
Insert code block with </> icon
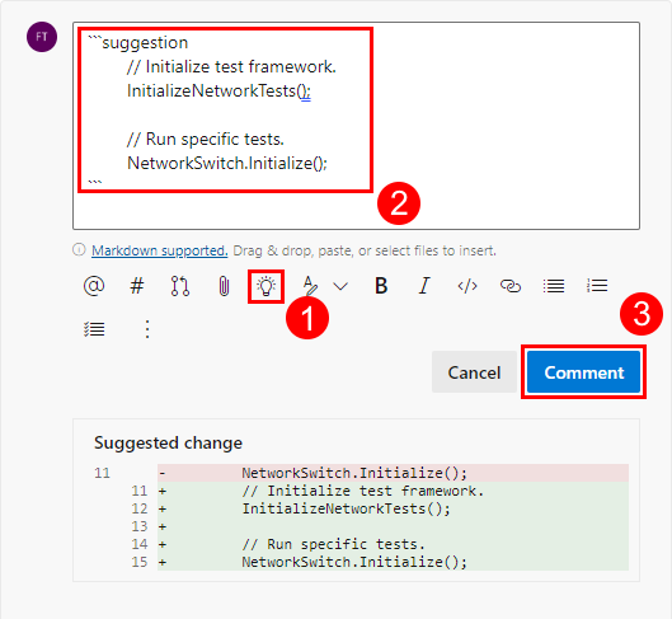point(468,286)
